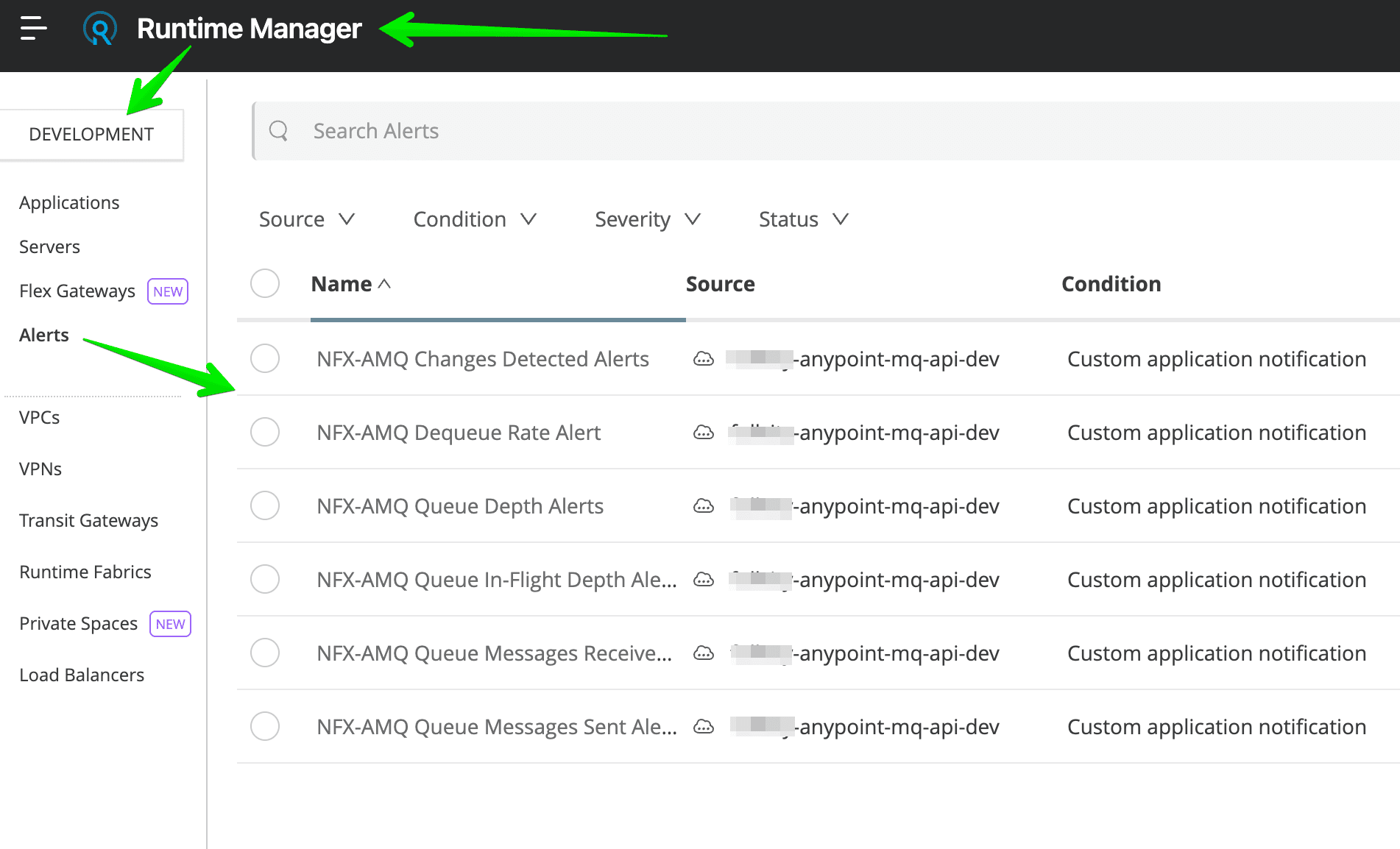1400x849 pixels.
Task: Click anypoint-mq-api-dev source in Messages Received row
Action: (863, 653)
